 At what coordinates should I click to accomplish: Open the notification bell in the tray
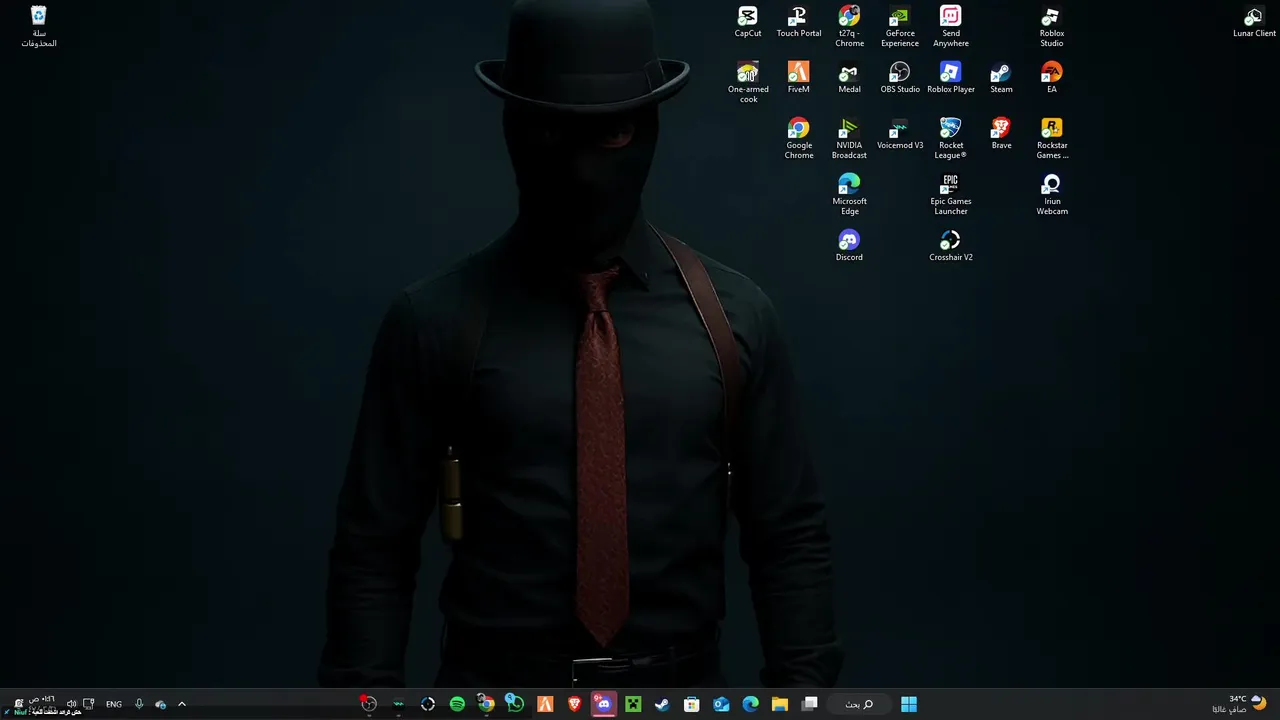18,704
